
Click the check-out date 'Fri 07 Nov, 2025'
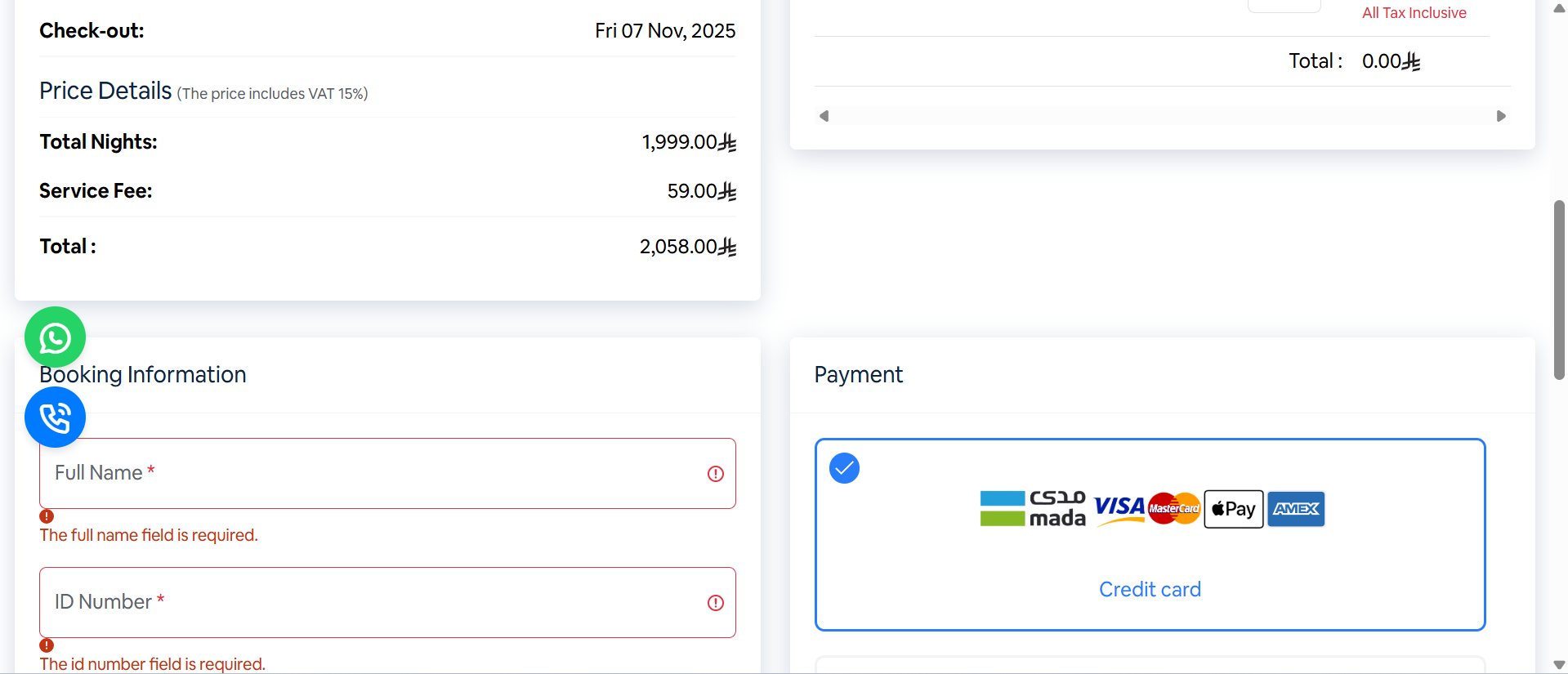665,31
